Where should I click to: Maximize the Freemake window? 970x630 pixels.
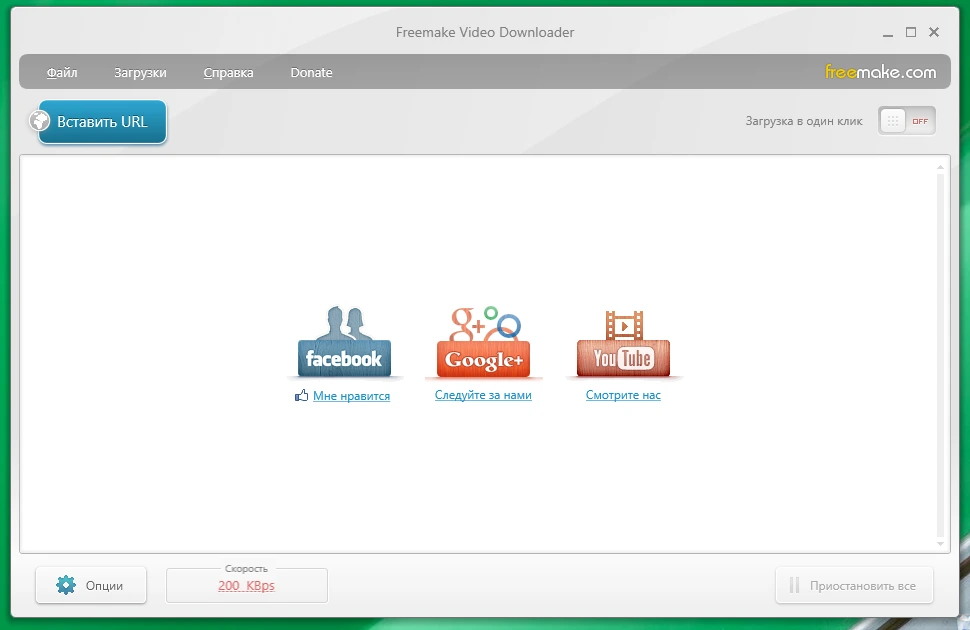pyautogui.click(x=911, y=32)
